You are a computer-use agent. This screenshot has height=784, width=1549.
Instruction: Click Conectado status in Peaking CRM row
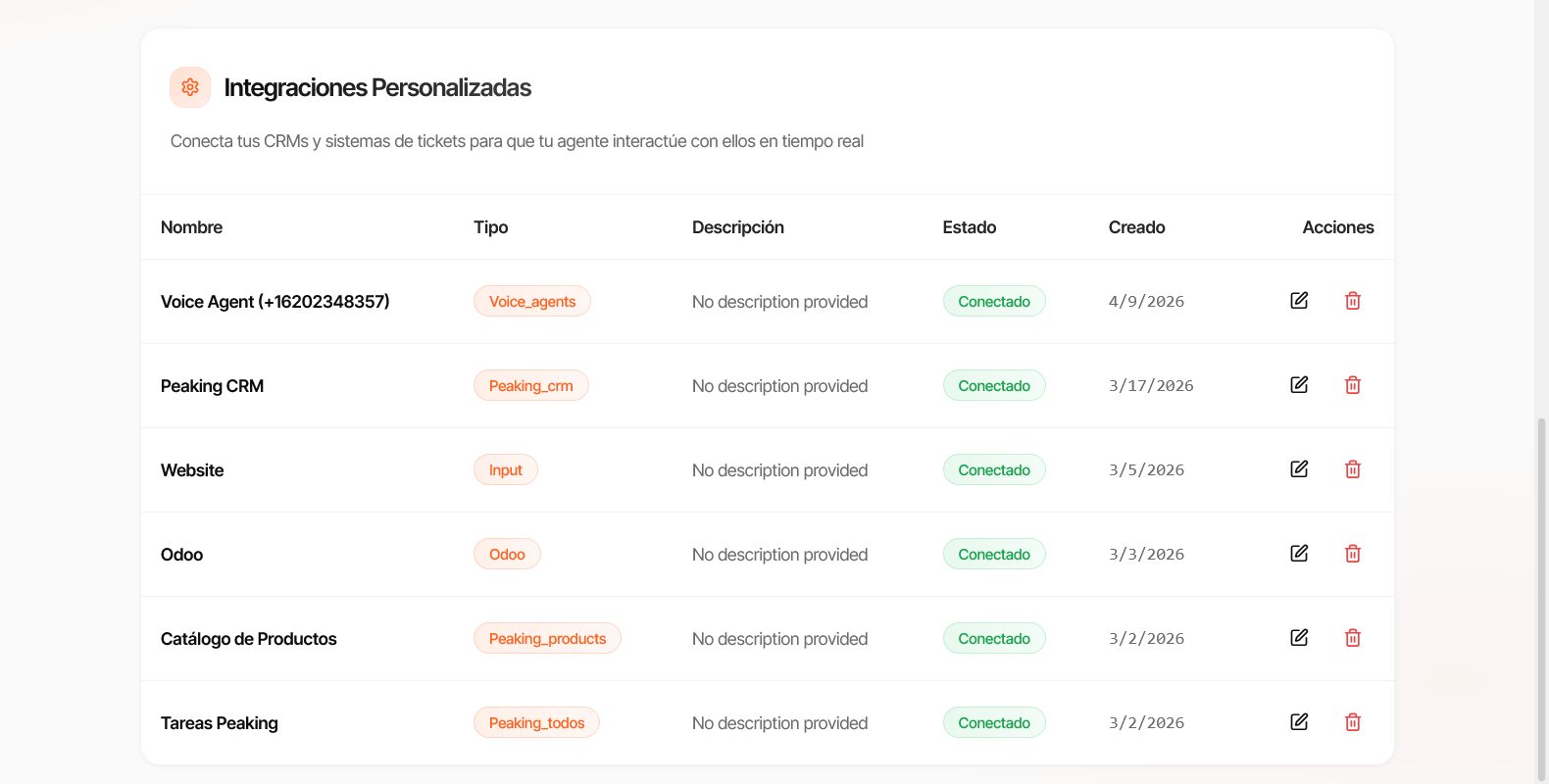994,385
